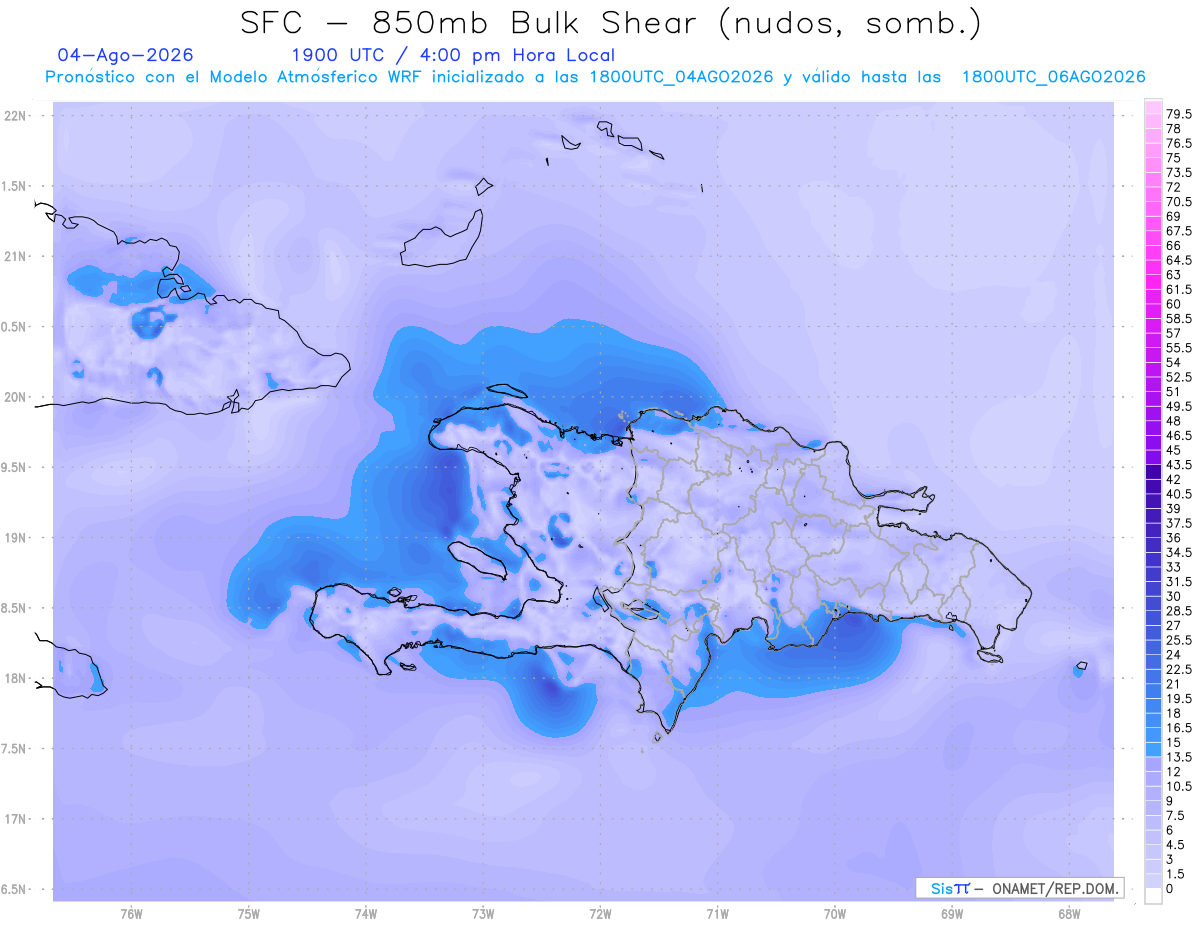1200x927 pixels.
Task: Click the legend value '15'
Action: 1173,742
